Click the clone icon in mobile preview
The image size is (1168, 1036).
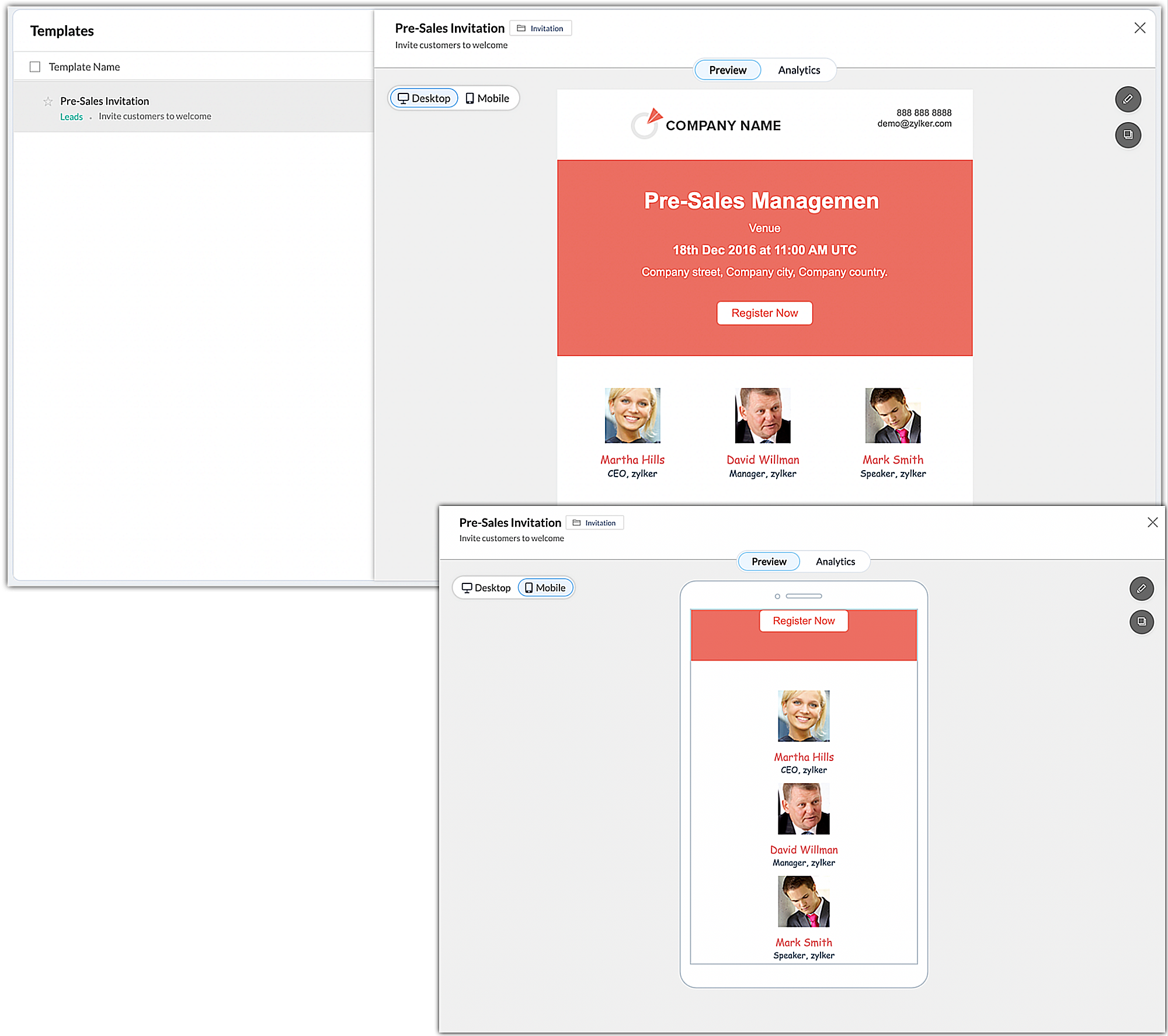(x=1141, y=621)
